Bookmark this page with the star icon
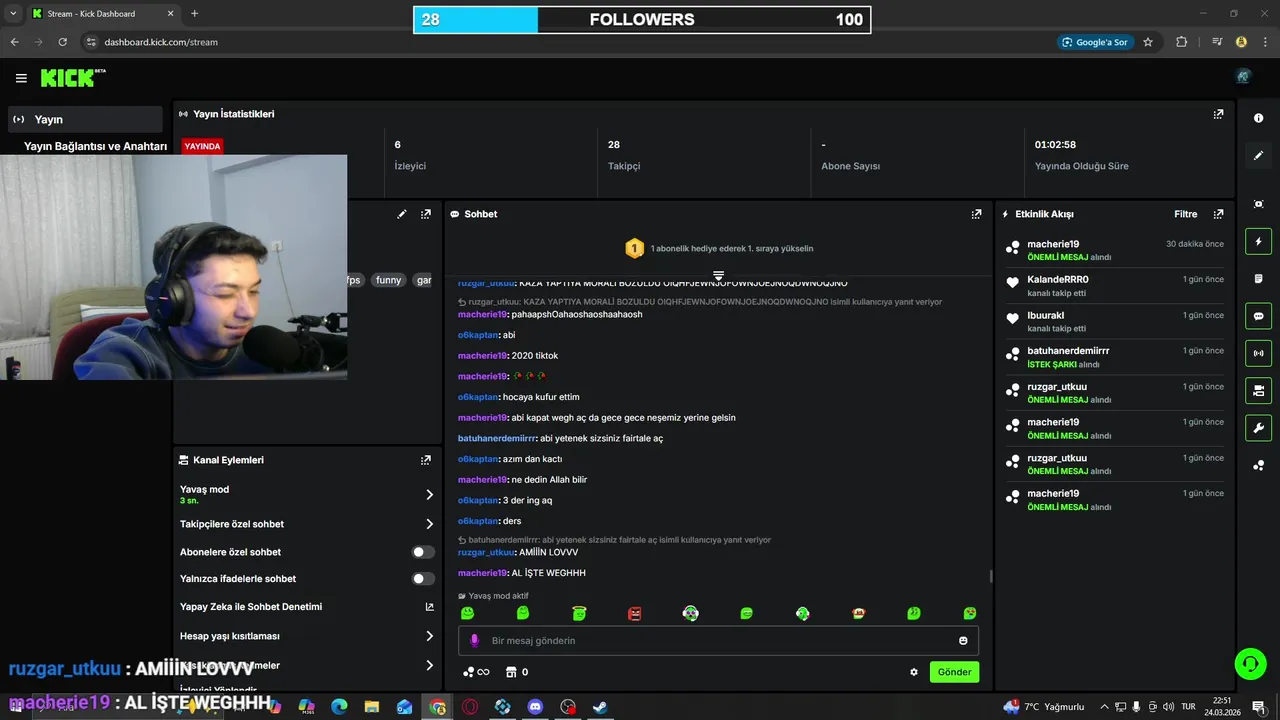 [x=1148, y=42]
